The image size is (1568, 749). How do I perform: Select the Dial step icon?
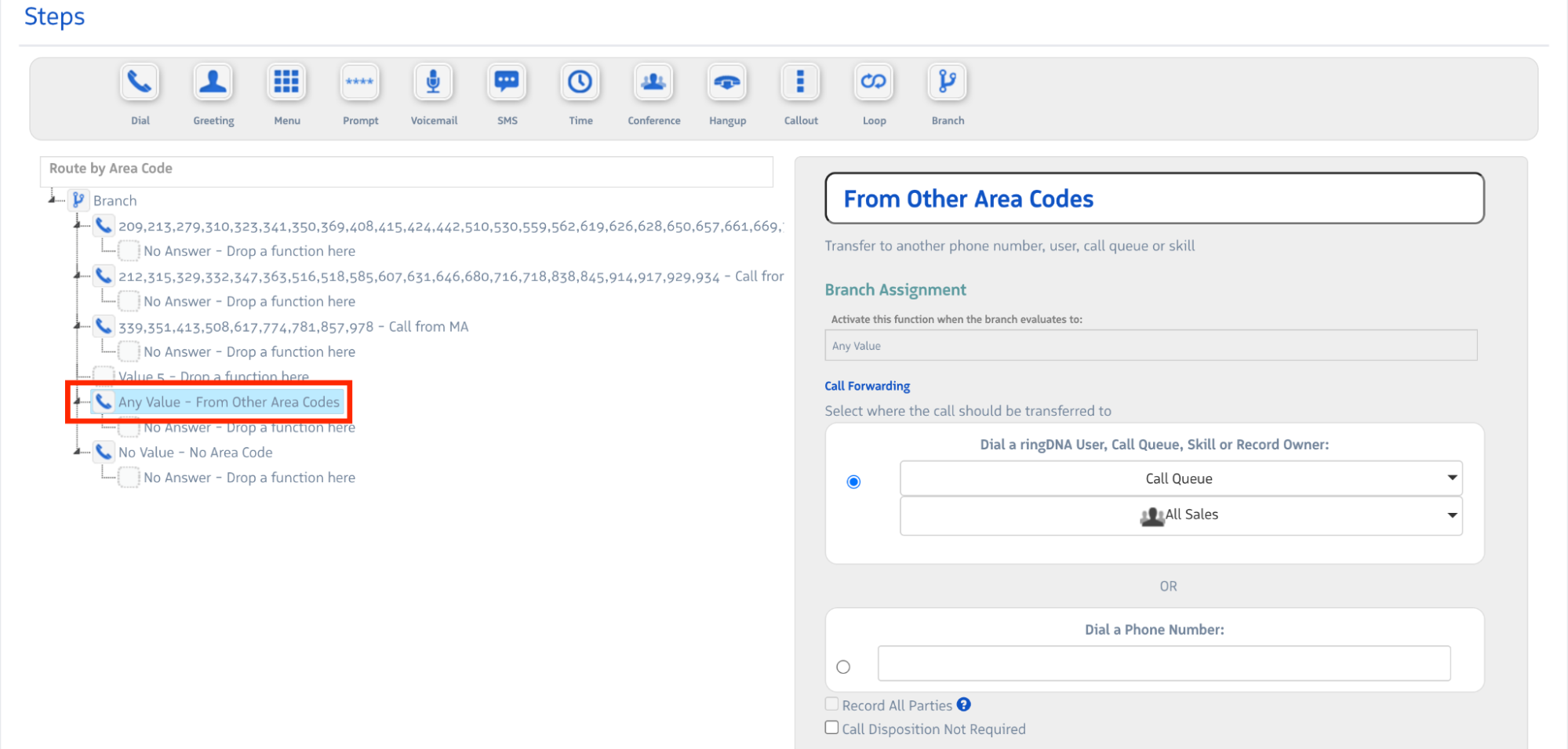point(140,82)
